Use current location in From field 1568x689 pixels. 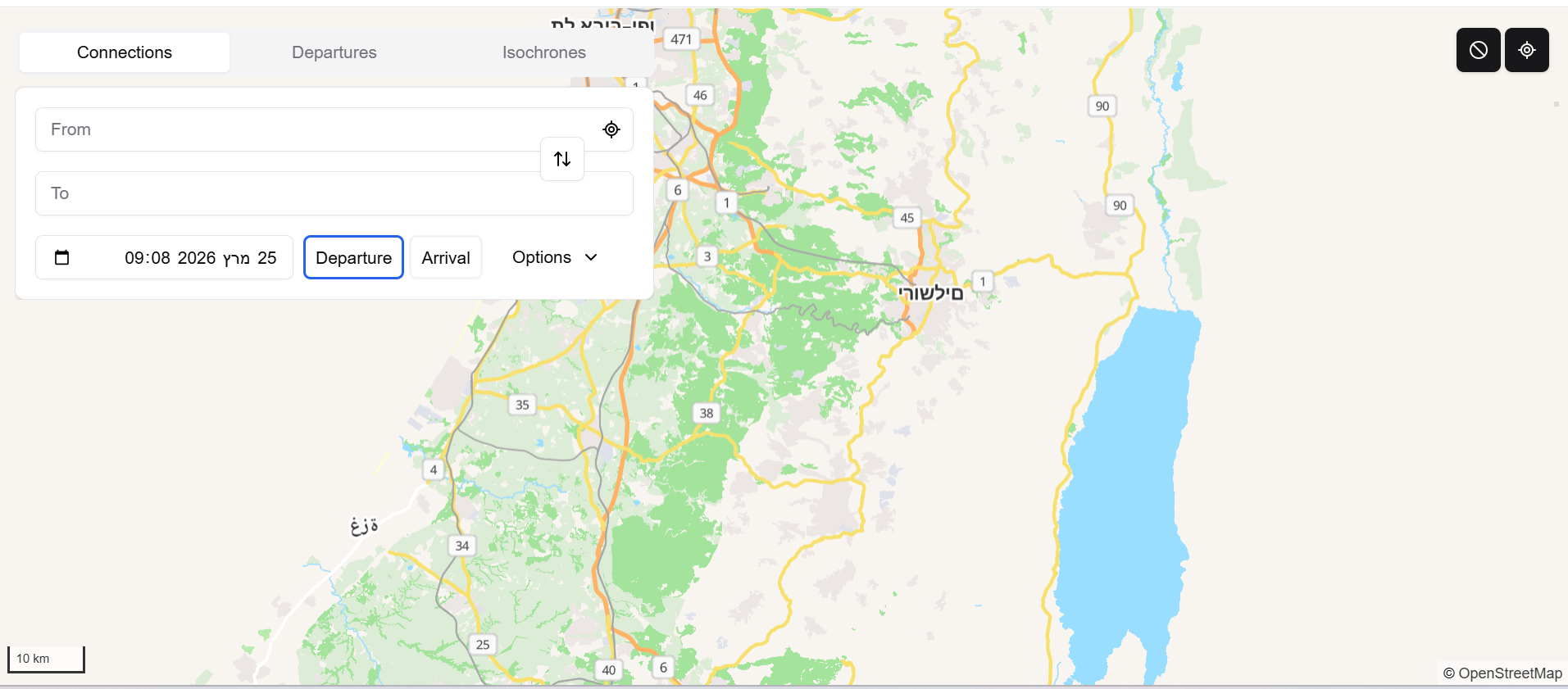point(611,129)
